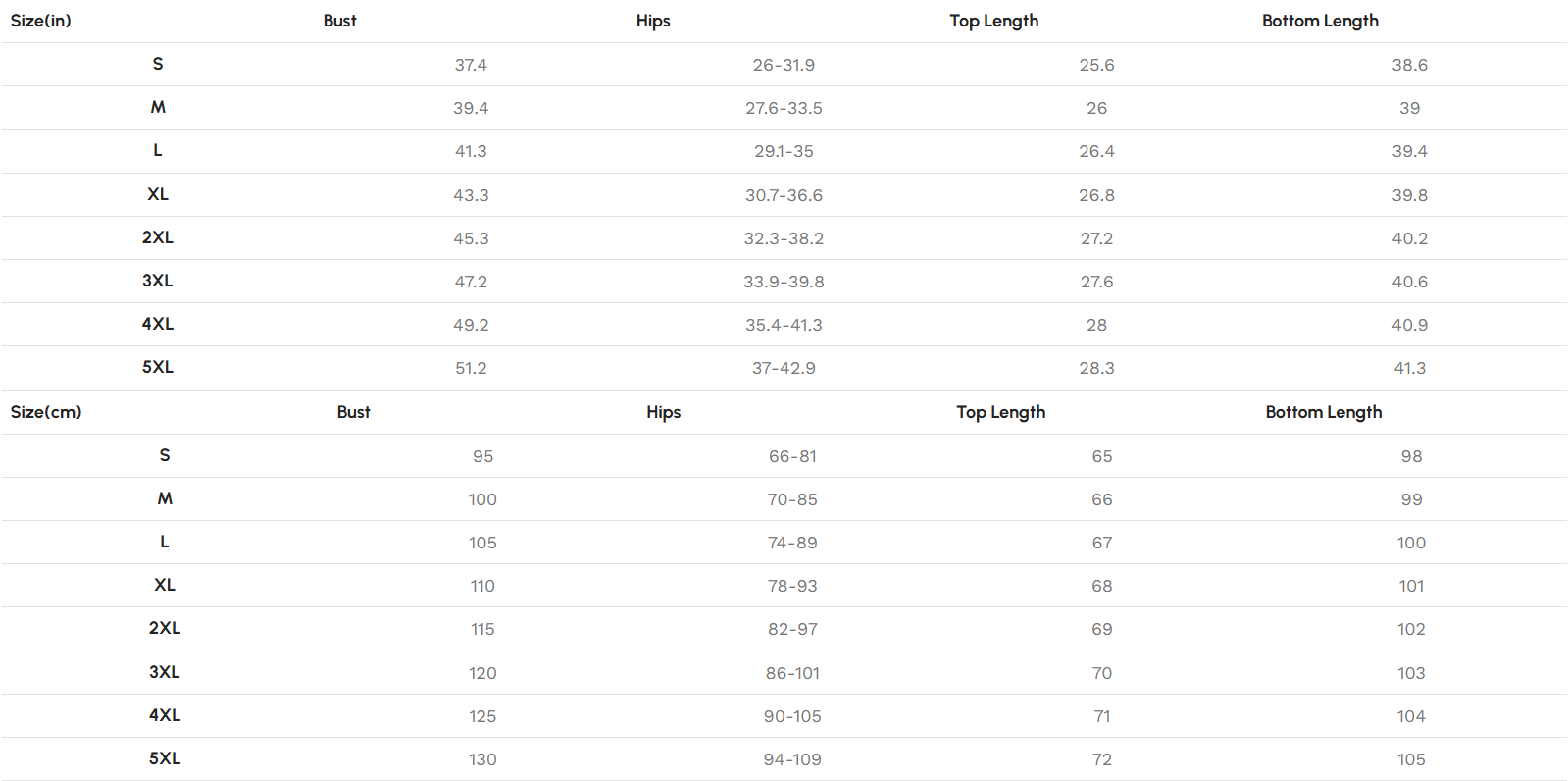Viewport: 1568px width, 781px height.
Task: Click top length value 71 for 4XL
Action: click(1102, 716)
